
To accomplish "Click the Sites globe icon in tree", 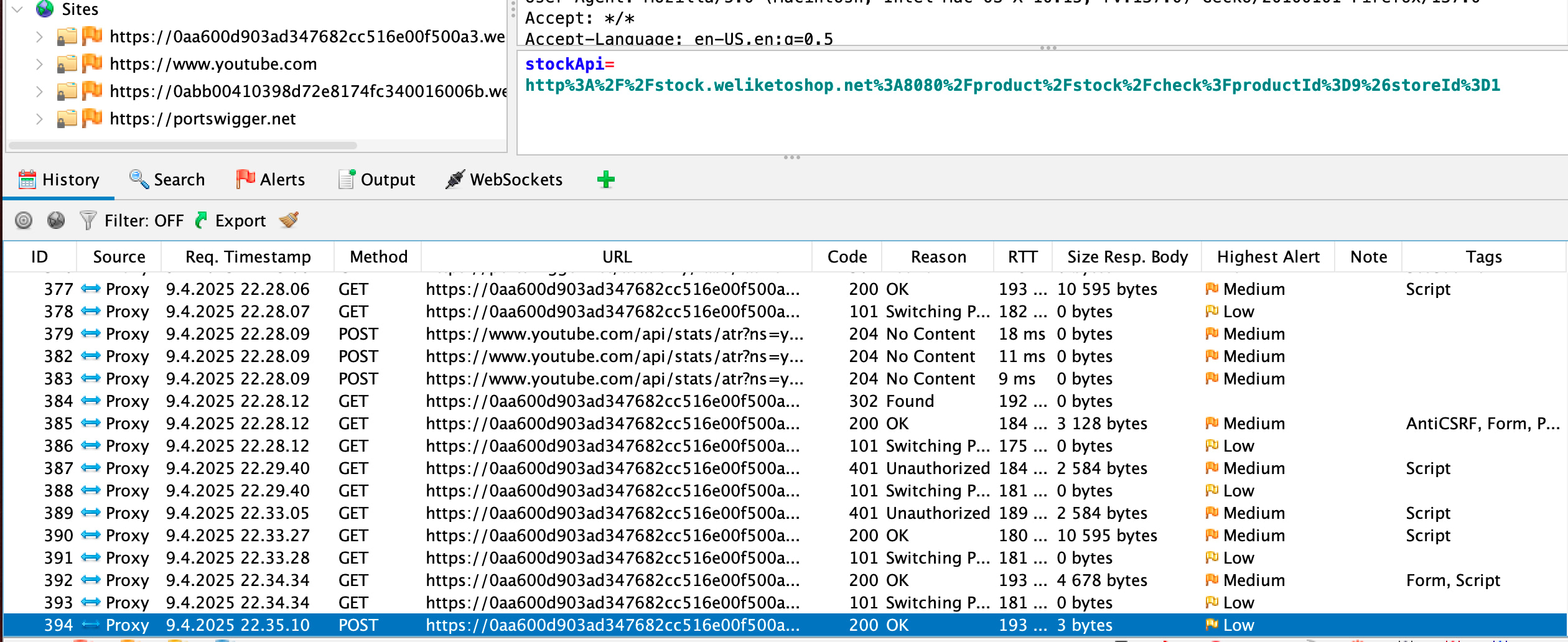I will tap(45, 9).
